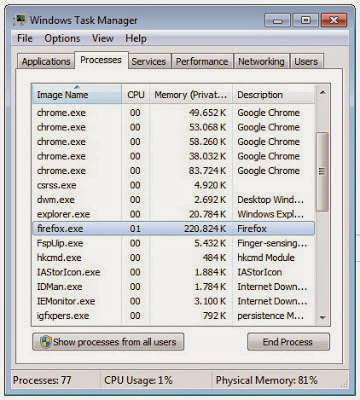Click the CPU Usage: 1% status entry
The height and width of the screenshot is (400, 360).
138,380
